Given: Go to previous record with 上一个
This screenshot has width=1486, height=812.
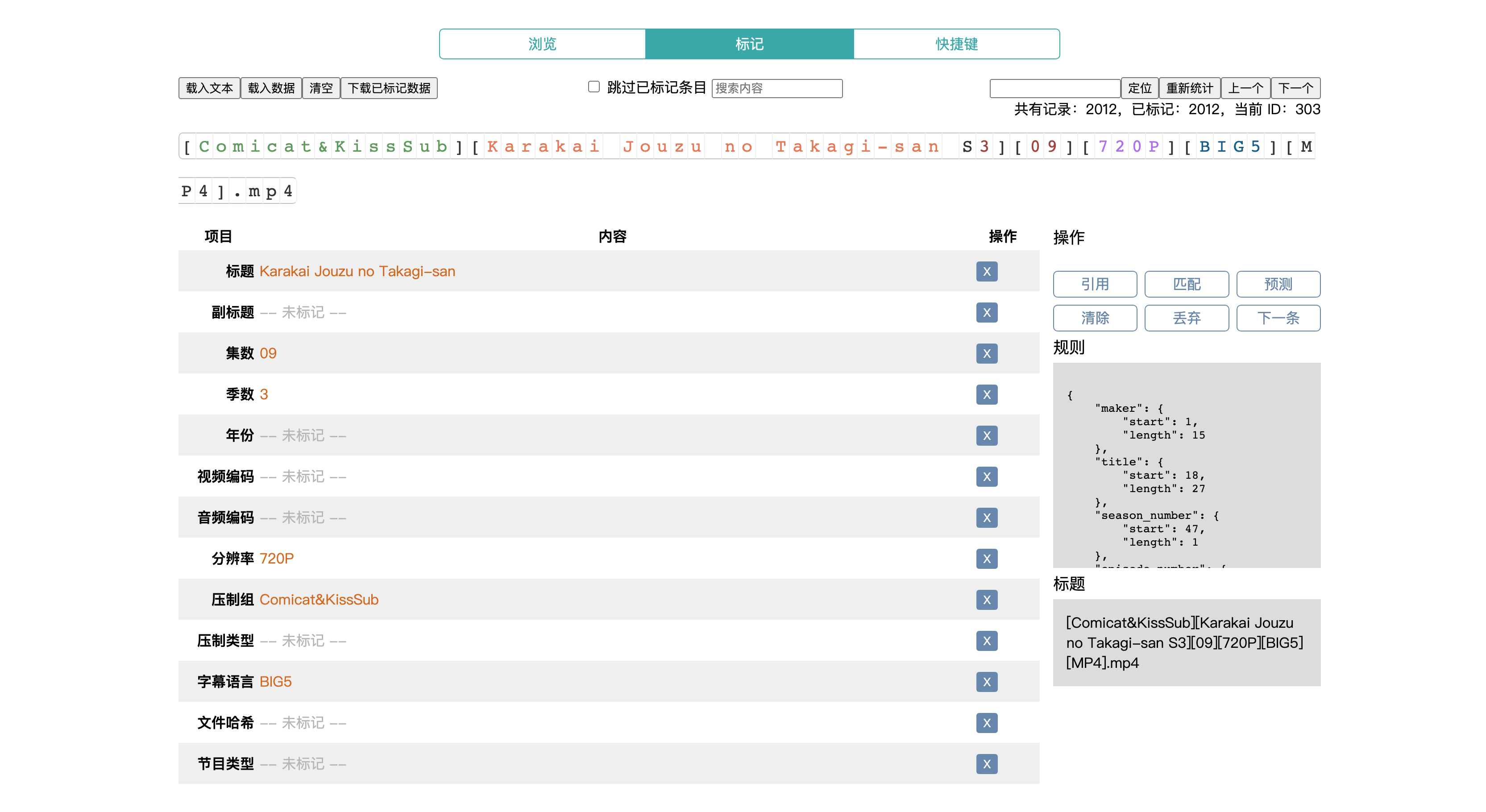Looking at the screenshot, I should [1245, 88].
